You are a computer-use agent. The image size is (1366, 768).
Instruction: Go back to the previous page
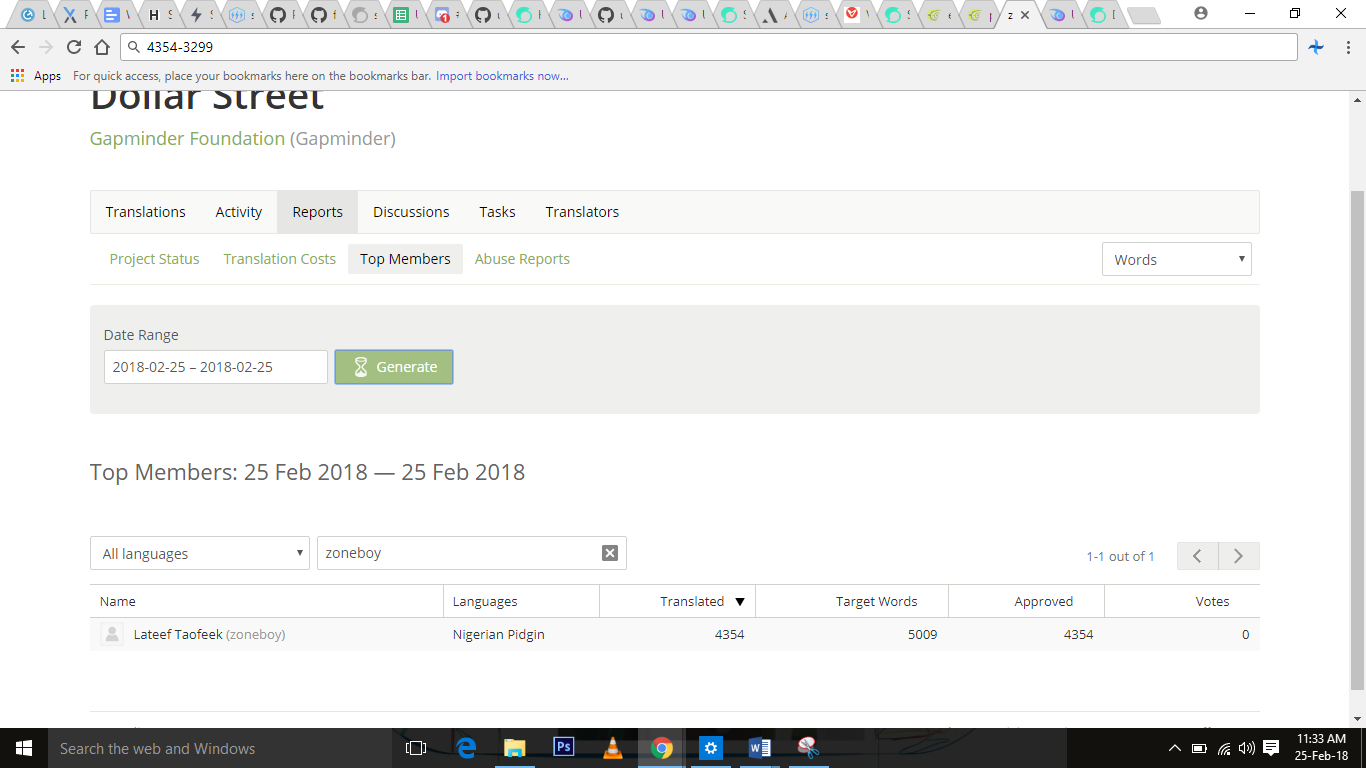click(18, 47)
